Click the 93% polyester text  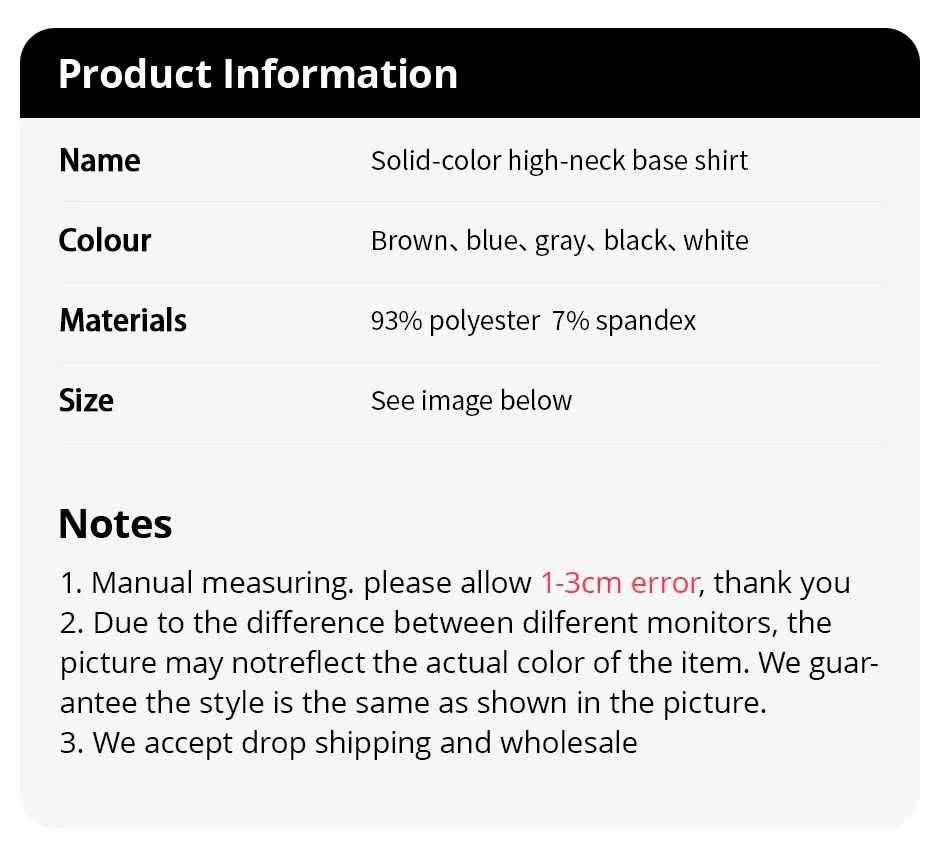pyautogui.click(x=455, y=321)
